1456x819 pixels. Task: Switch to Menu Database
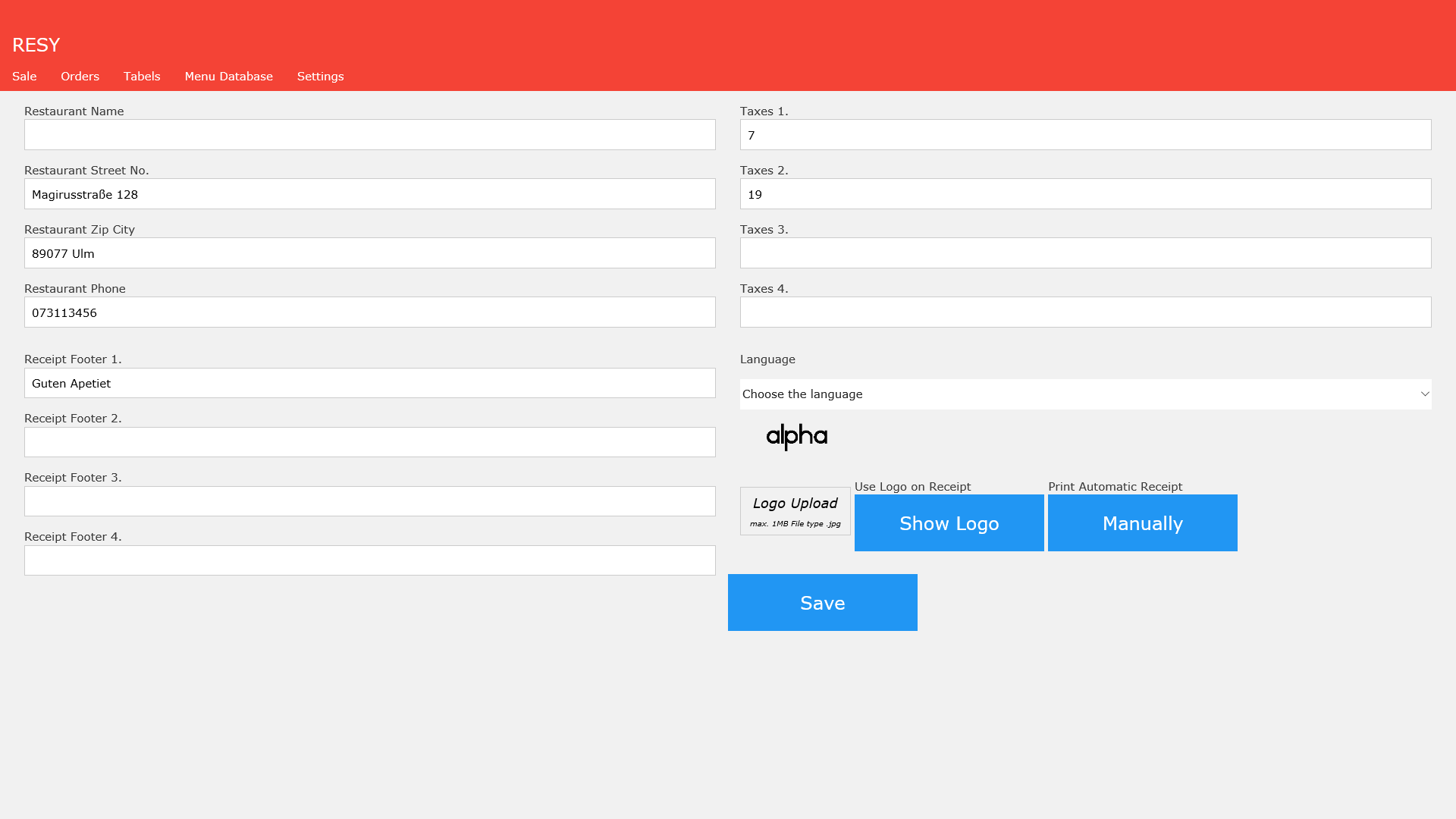click(x=228, y=77)
